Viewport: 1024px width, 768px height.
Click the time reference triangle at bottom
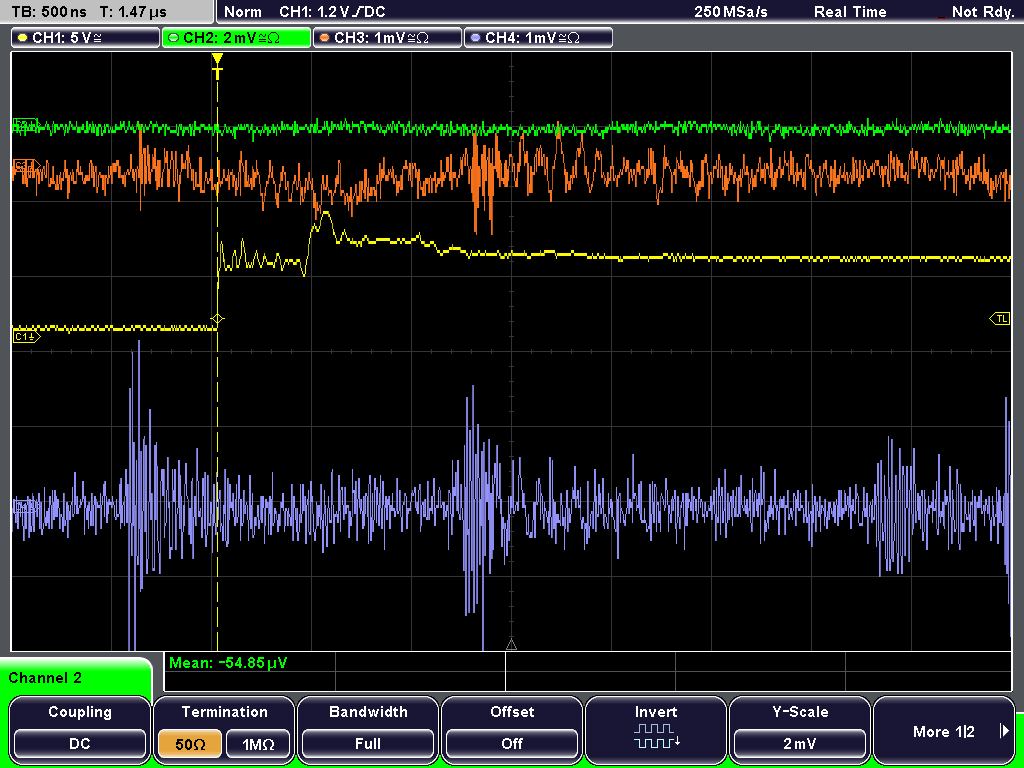511,645
